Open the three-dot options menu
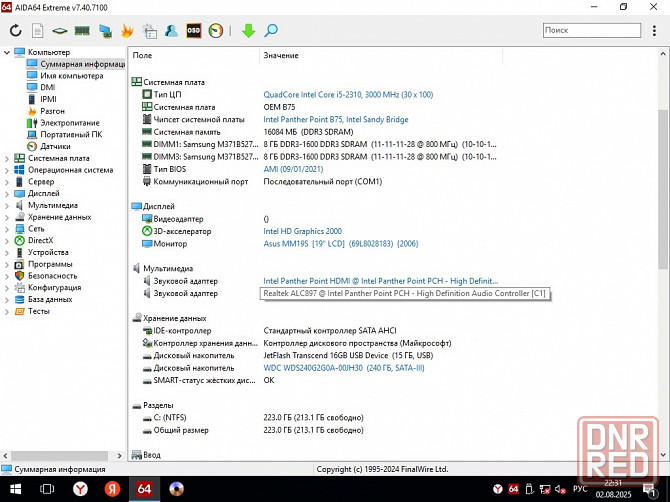The width and height of the screenshot is (670, 502). 654,30
